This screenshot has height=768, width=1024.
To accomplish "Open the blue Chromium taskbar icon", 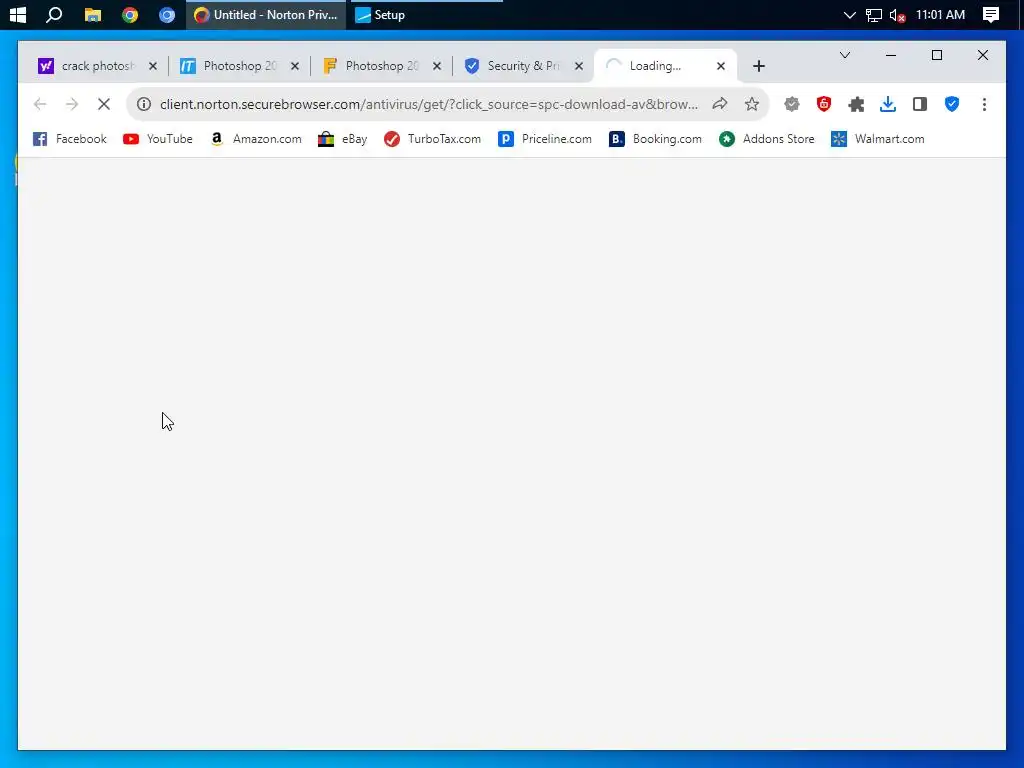I will click(x=167, y=14).
